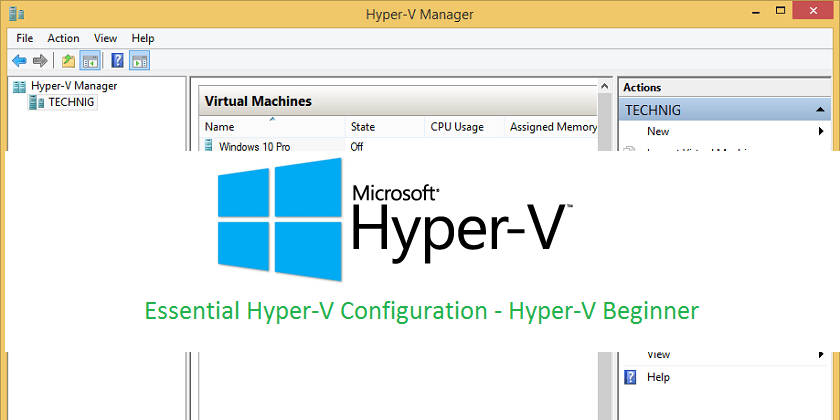Open the View menu
Image resolution: width=840 pixels, height=420 pixels.
(106, 39)
